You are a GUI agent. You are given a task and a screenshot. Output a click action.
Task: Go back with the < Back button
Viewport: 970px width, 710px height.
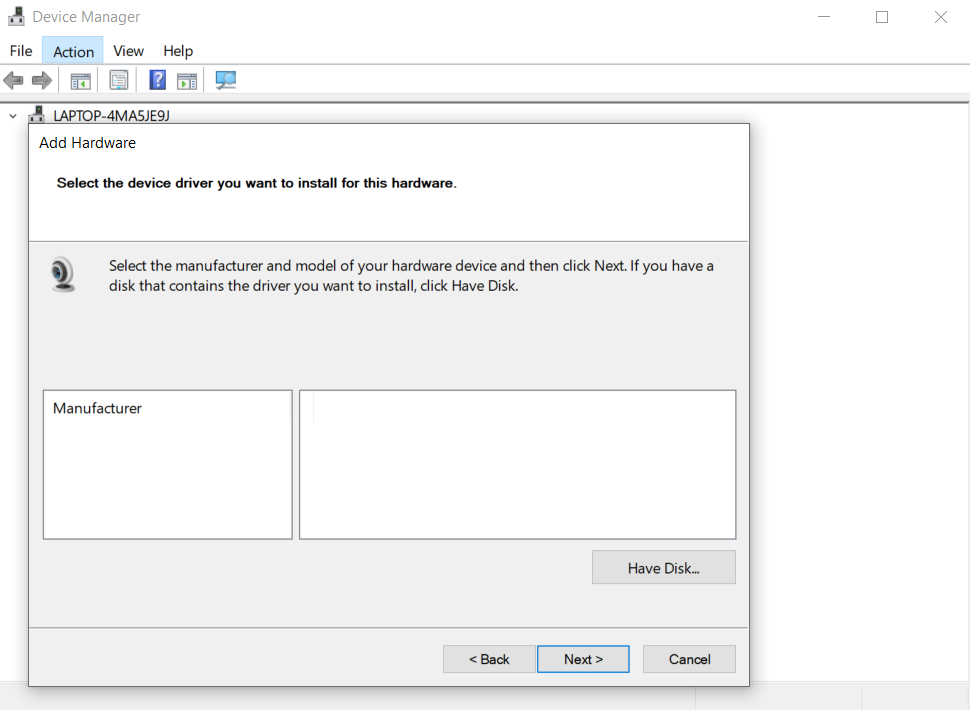click(490, 659)
